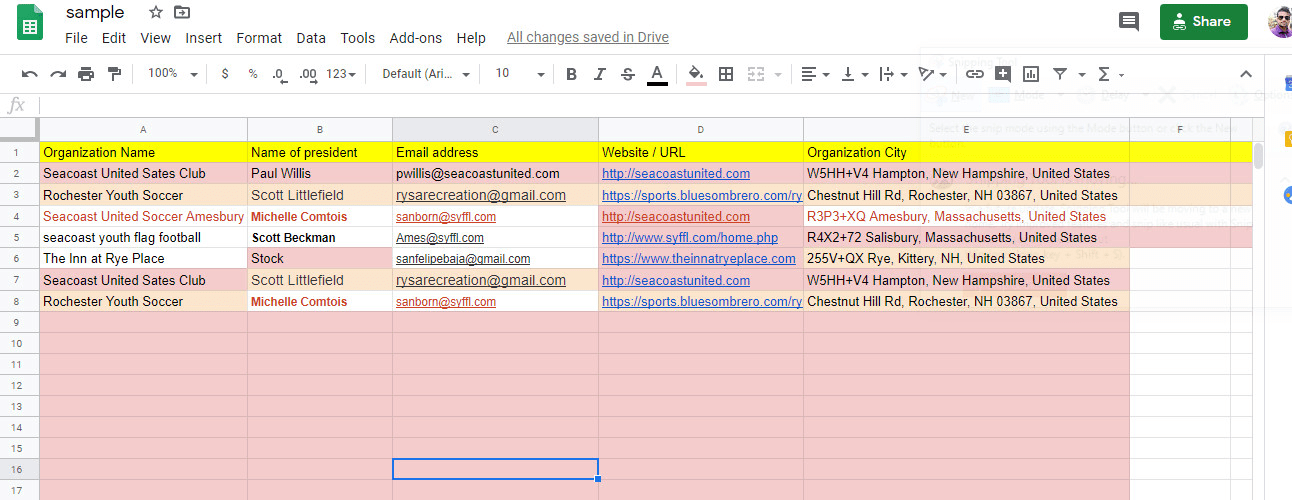Toggle bold formatting

click(x=571, y=74)
